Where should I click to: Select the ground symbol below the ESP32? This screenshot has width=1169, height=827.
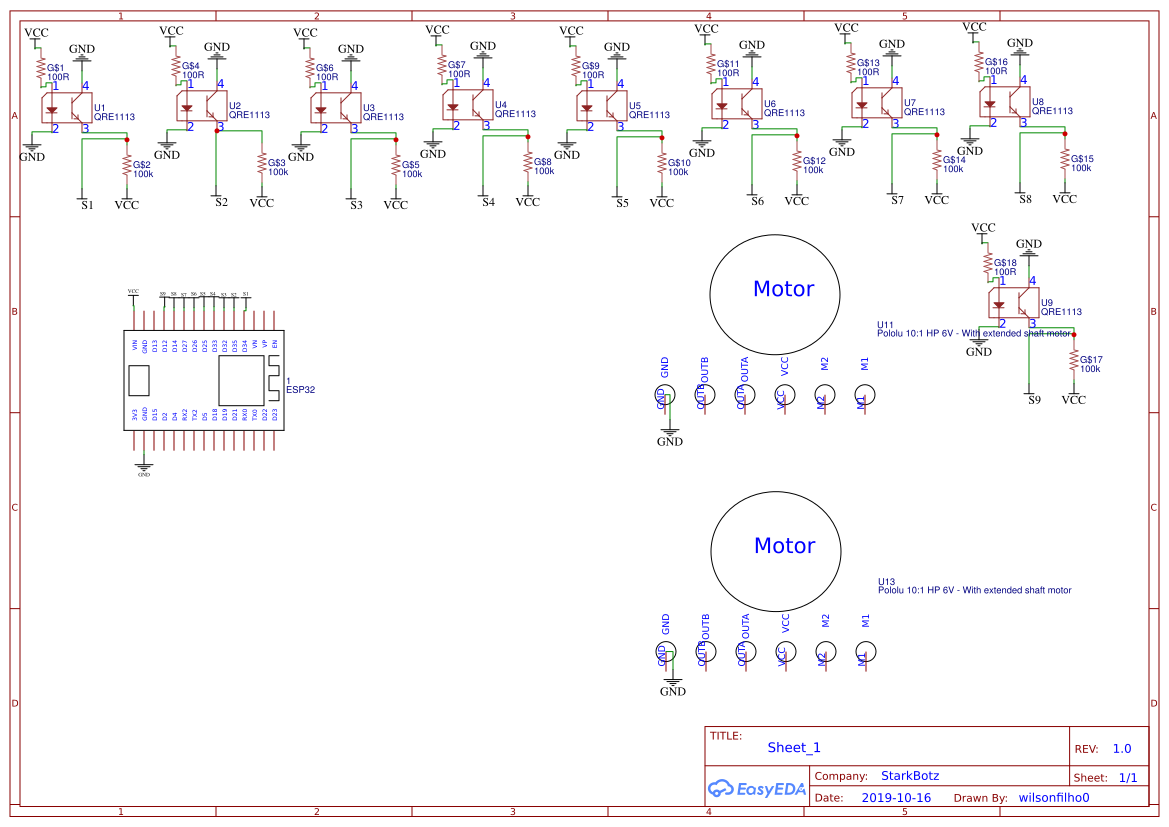tap(144, 468)
